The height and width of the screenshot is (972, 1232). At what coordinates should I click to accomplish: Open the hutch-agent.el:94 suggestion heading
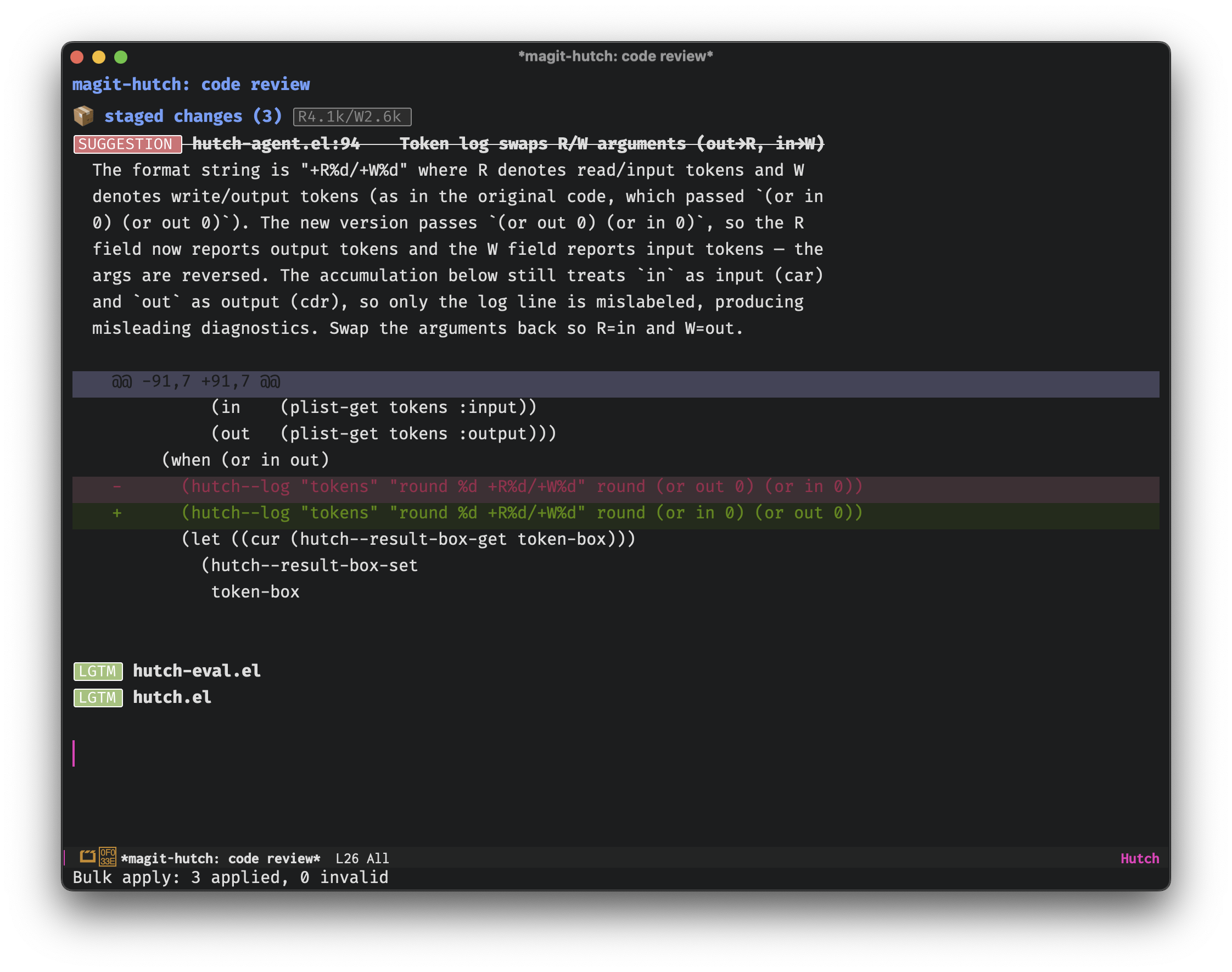pyautogui.click(x=508, y=143)
